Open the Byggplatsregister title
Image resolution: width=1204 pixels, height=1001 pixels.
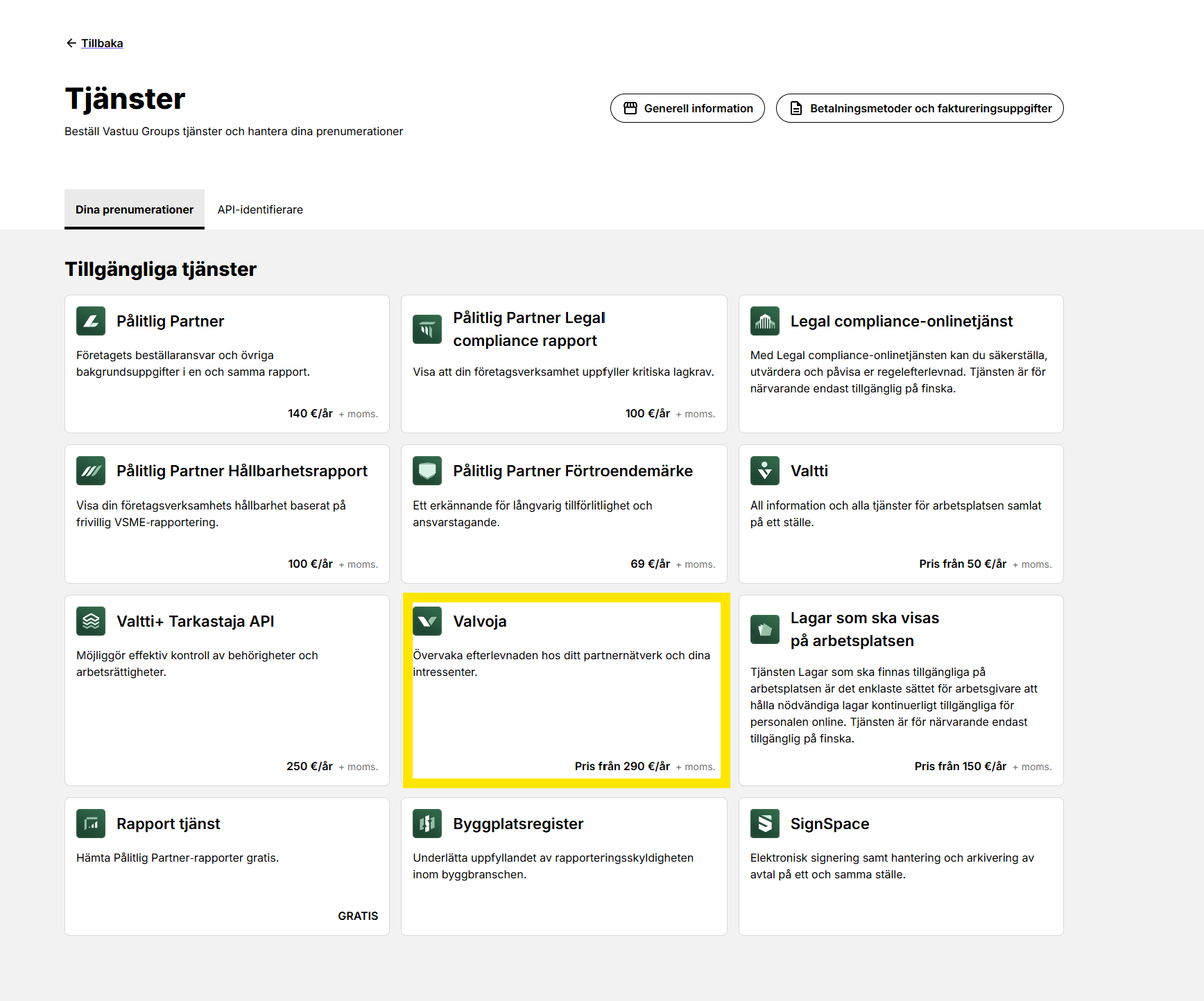click(519, 824)
